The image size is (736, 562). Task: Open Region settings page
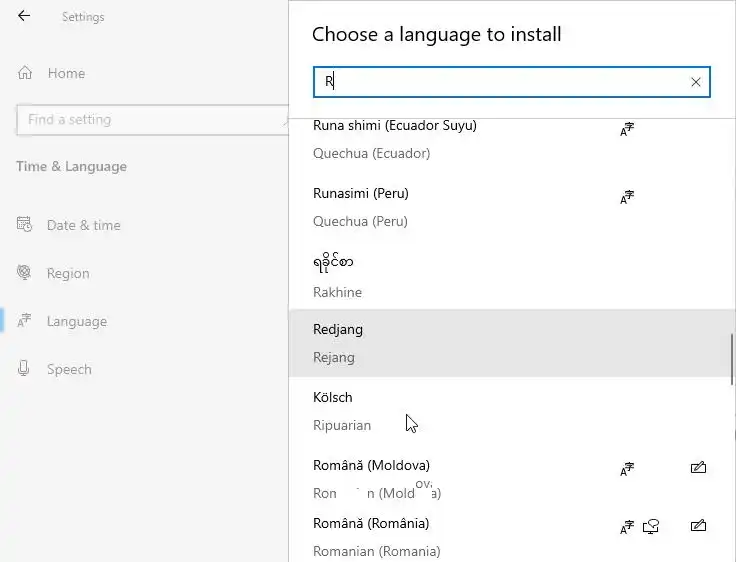[x=68, y=273]
